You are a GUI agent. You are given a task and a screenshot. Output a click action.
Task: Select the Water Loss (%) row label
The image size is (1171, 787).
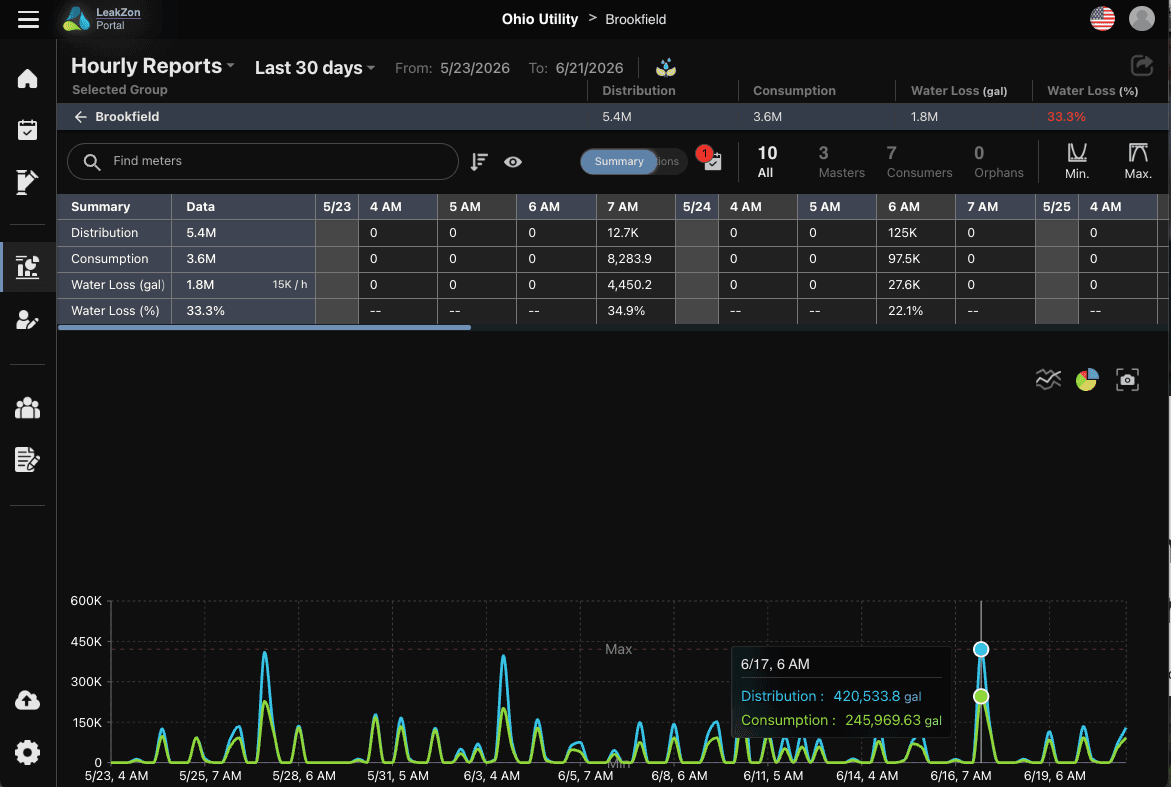click(115, 311)
